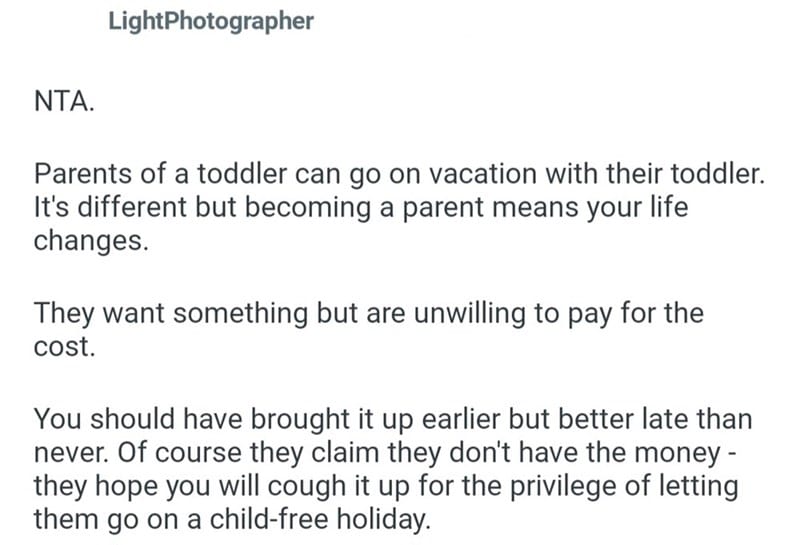Open the LightPhotographer user profile
The image size is (800, 545).
pos(210,21)
